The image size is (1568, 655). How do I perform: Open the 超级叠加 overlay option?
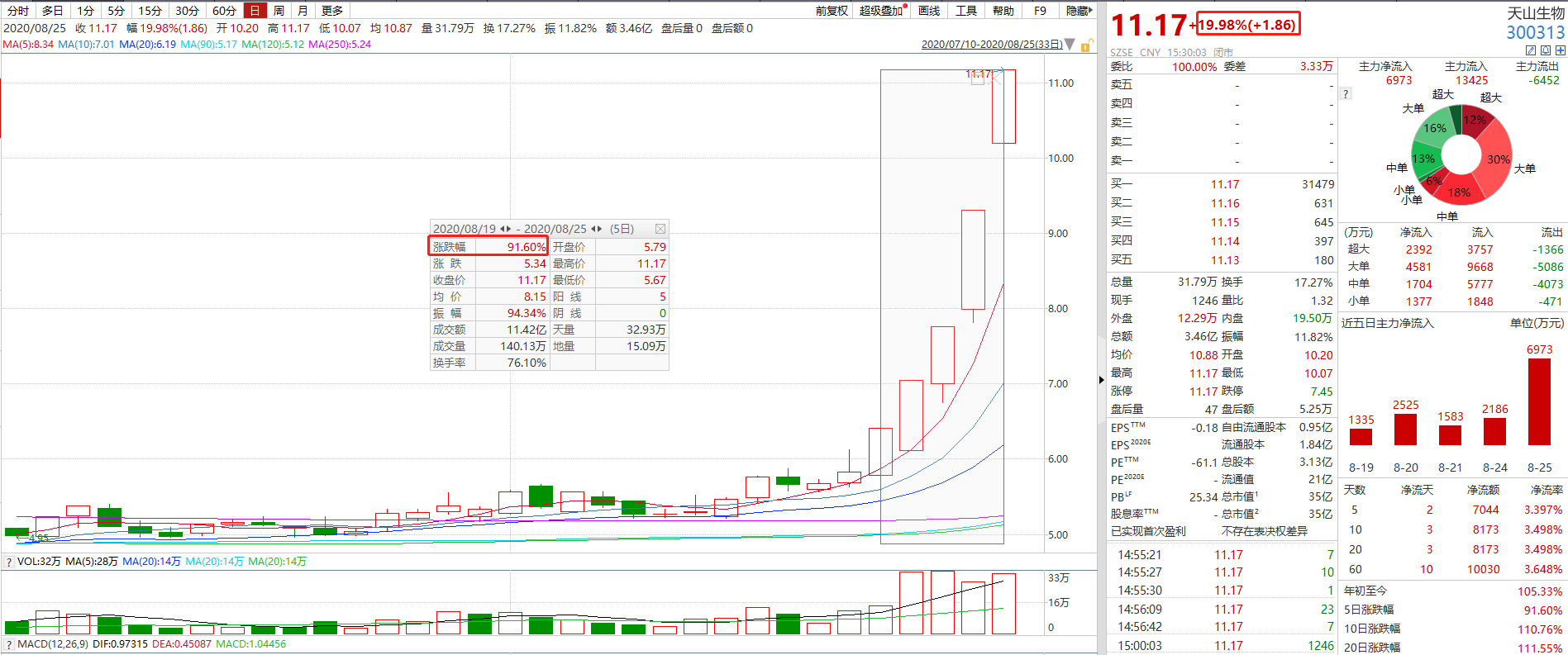click(x=881, y=11)
